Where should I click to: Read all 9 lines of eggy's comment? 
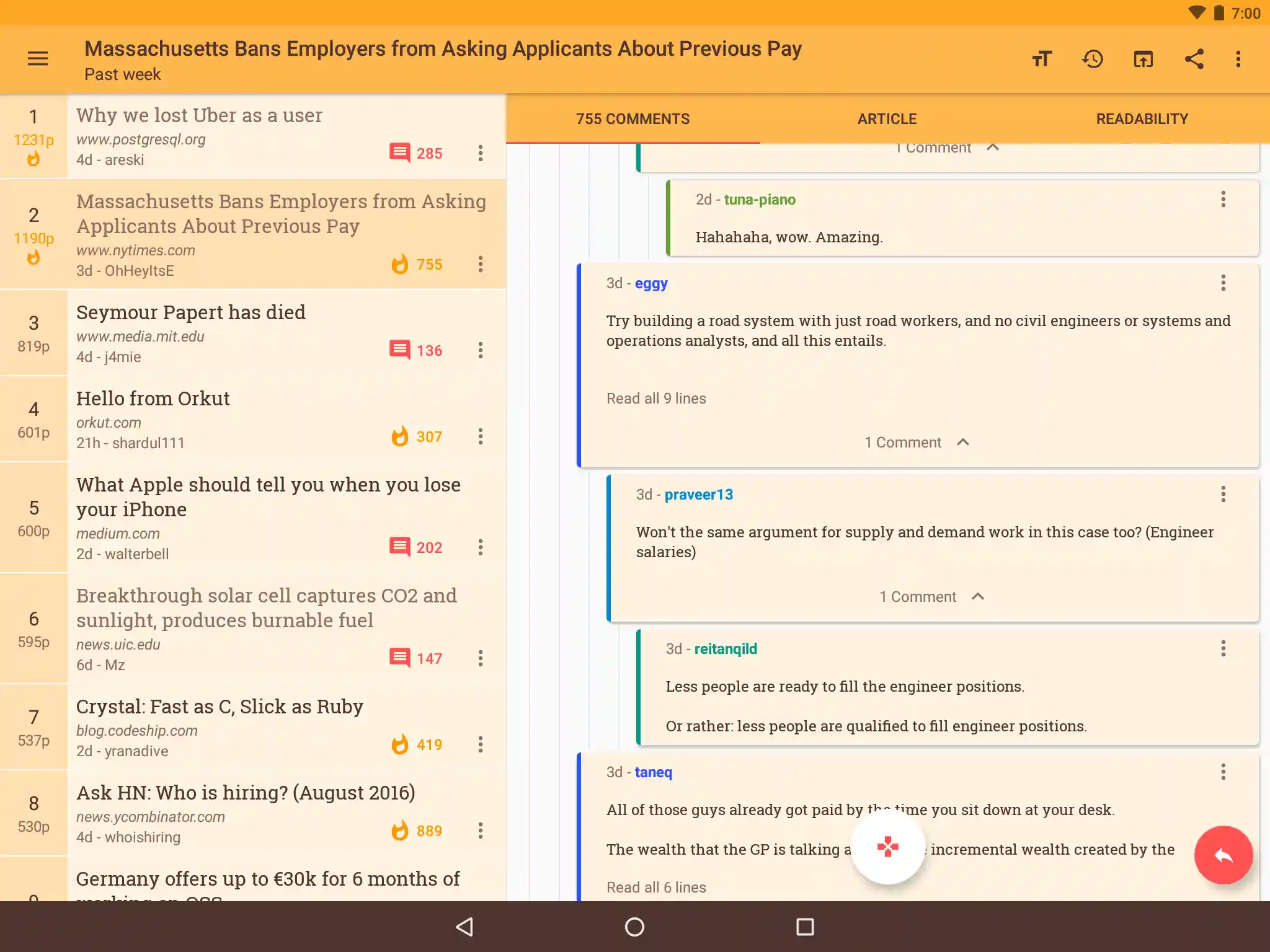[x=656, y=399]
